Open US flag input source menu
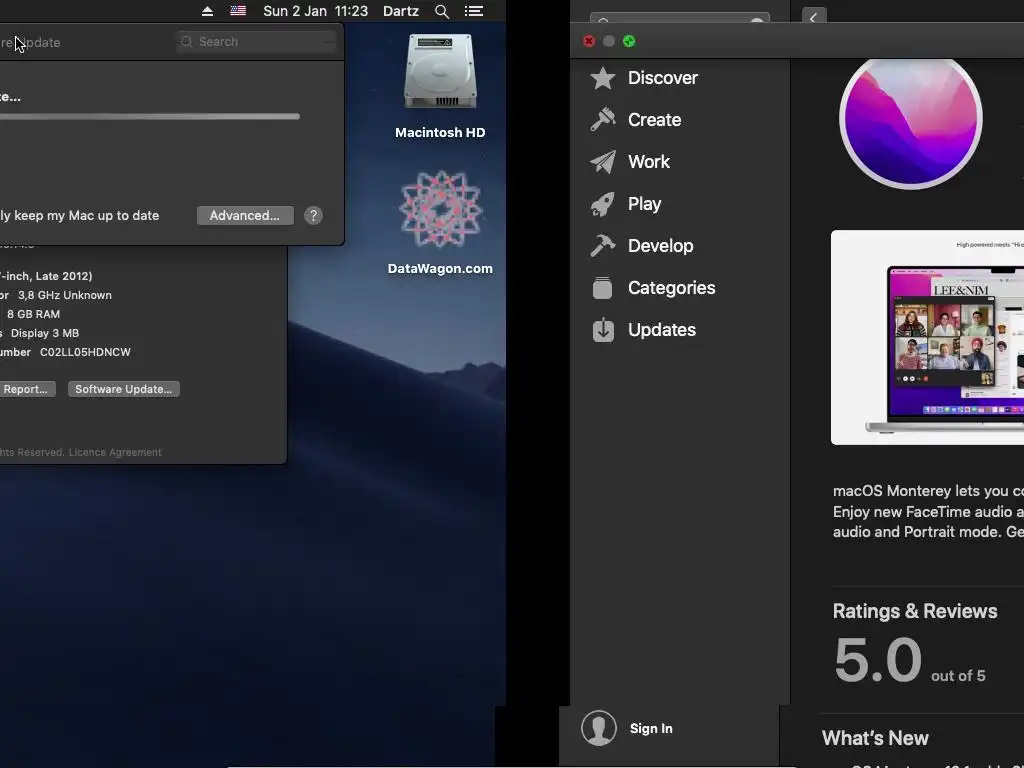 [238, 11]
